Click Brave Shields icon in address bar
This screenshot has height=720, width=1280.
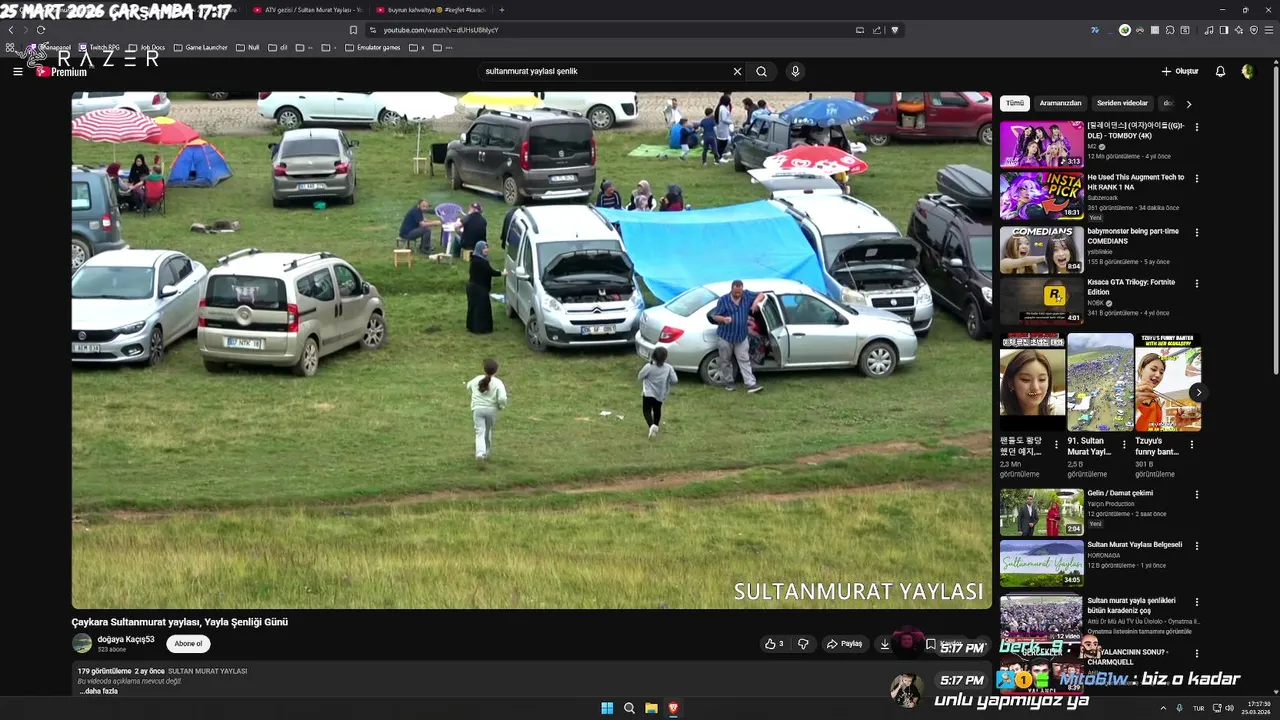(x=895, y=30)
